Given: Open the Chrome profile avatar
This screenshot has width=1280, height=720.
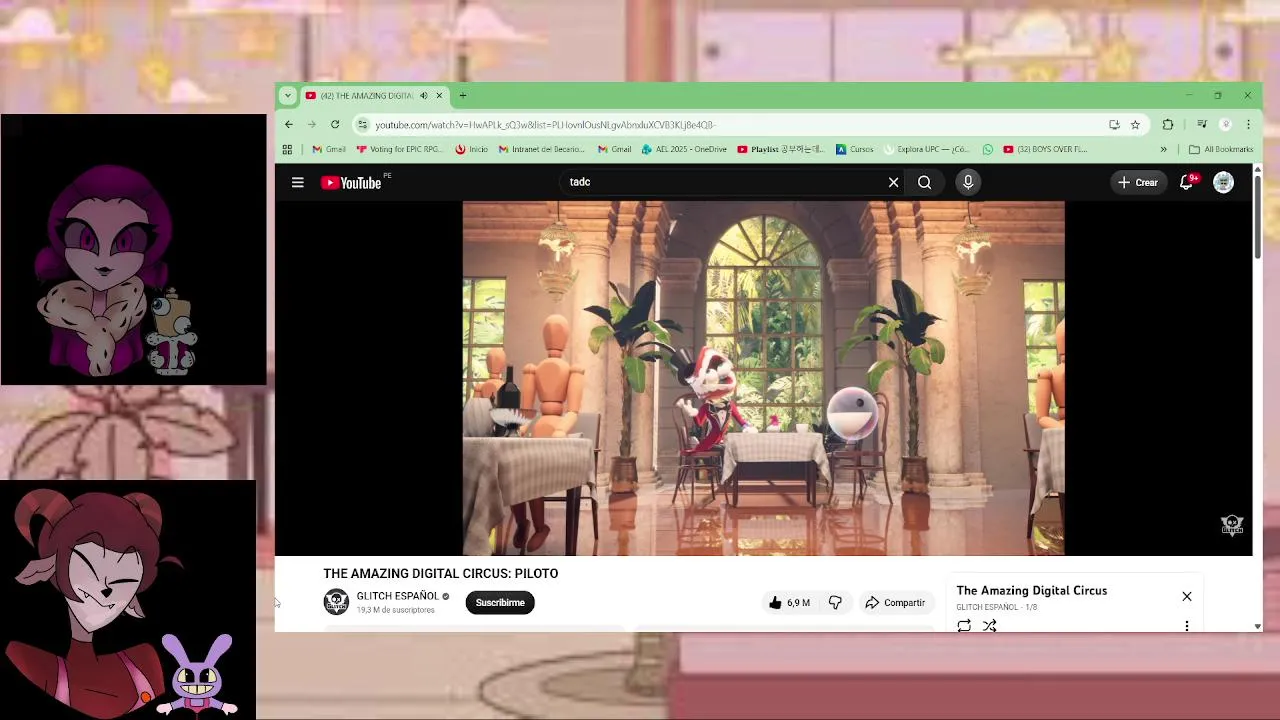Looking at the screenshot, I should tap(1226, 125).
